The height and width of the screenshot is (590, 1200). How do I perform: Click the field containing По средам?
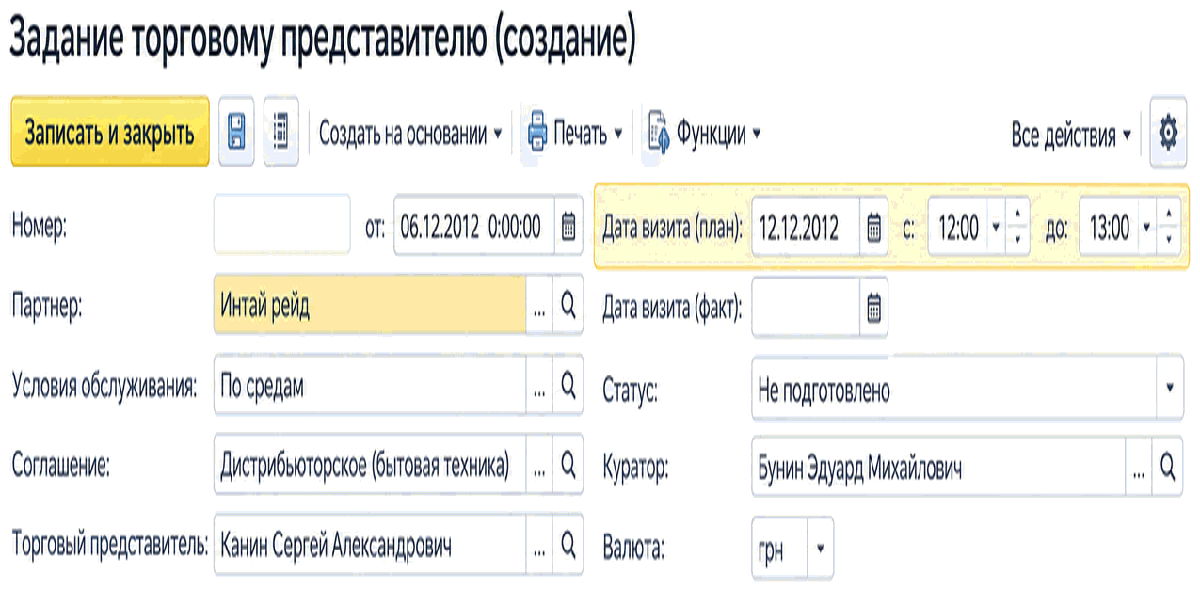click(371, 386)
